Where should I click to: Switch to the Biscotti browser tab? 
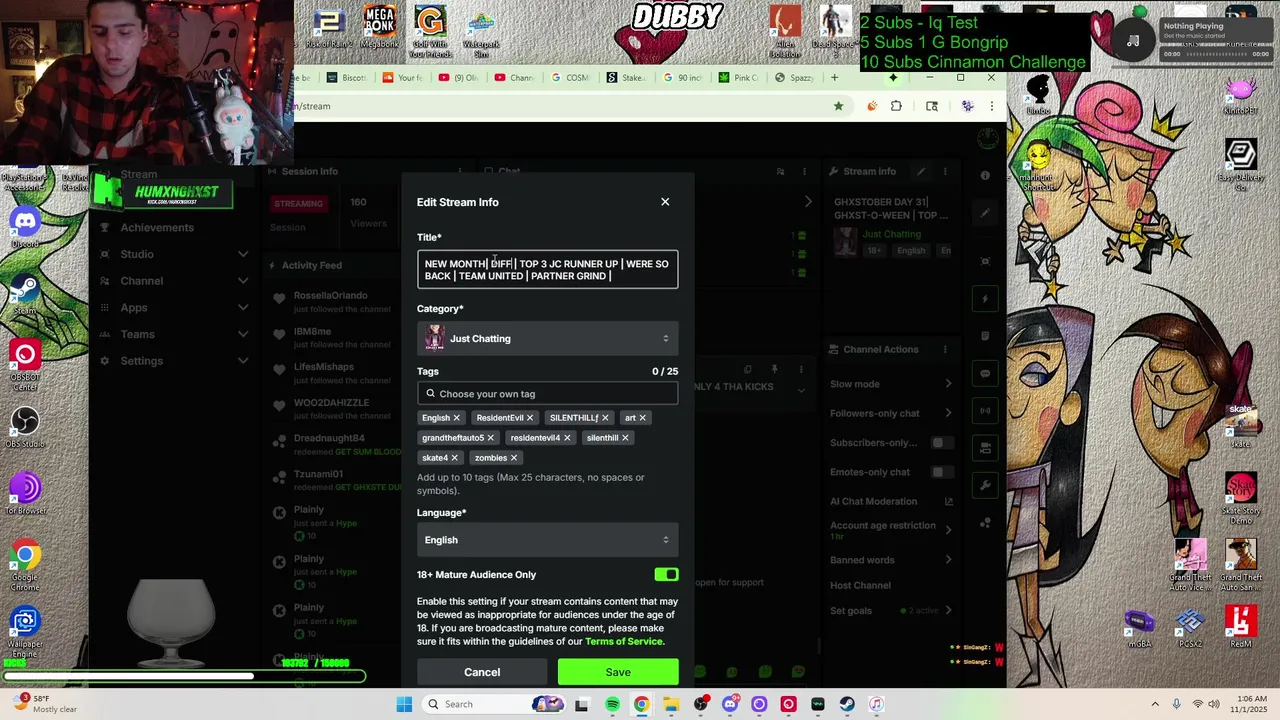(348, 77)
